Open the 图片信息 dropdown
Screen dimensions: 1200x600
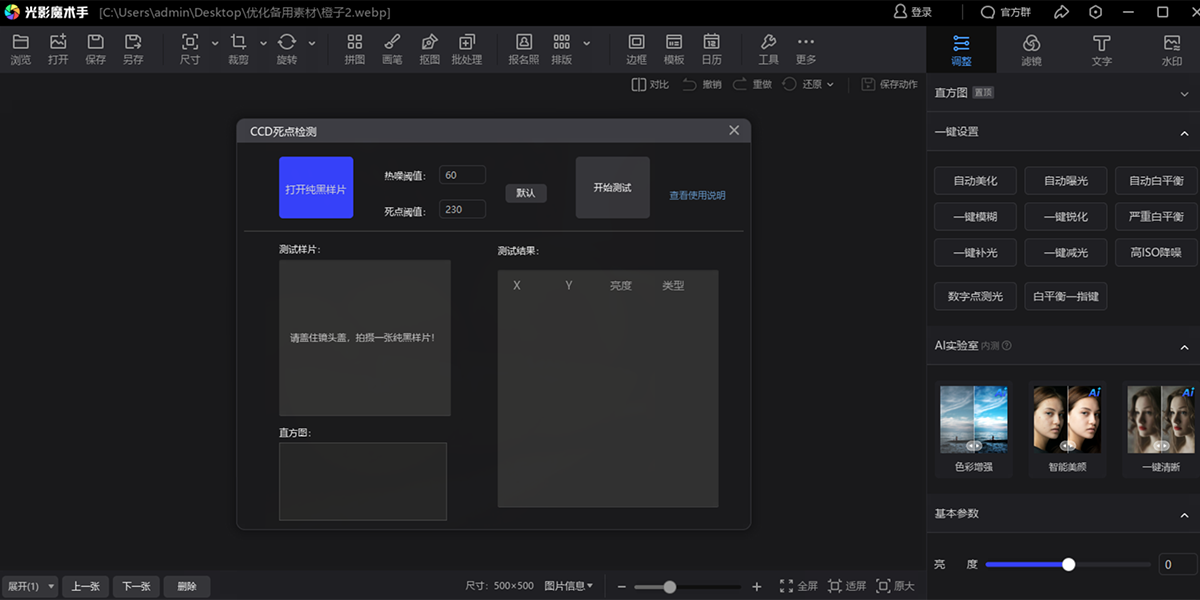point(568,586)
